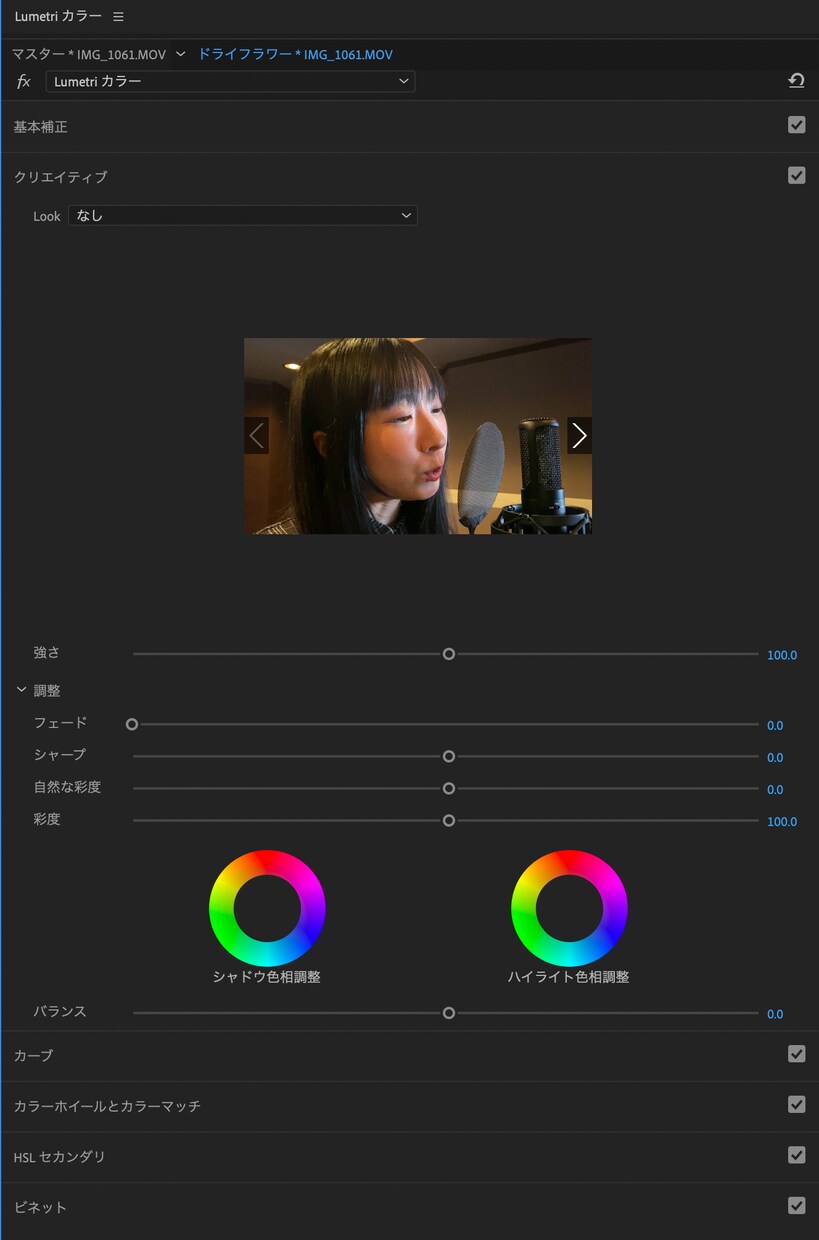
Task: Toggle the ビネット section checkbox
Action: [796, 1205]
